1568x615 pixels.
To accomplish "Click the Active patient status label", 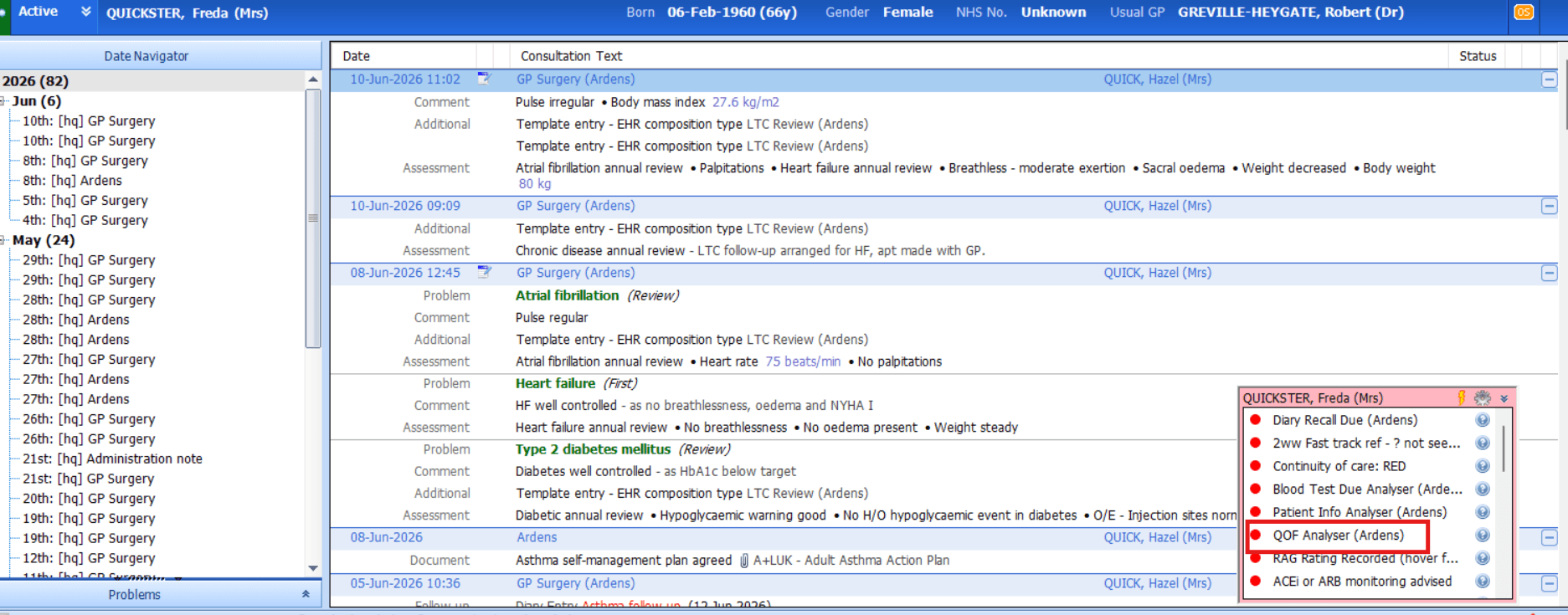I will 38,12.
